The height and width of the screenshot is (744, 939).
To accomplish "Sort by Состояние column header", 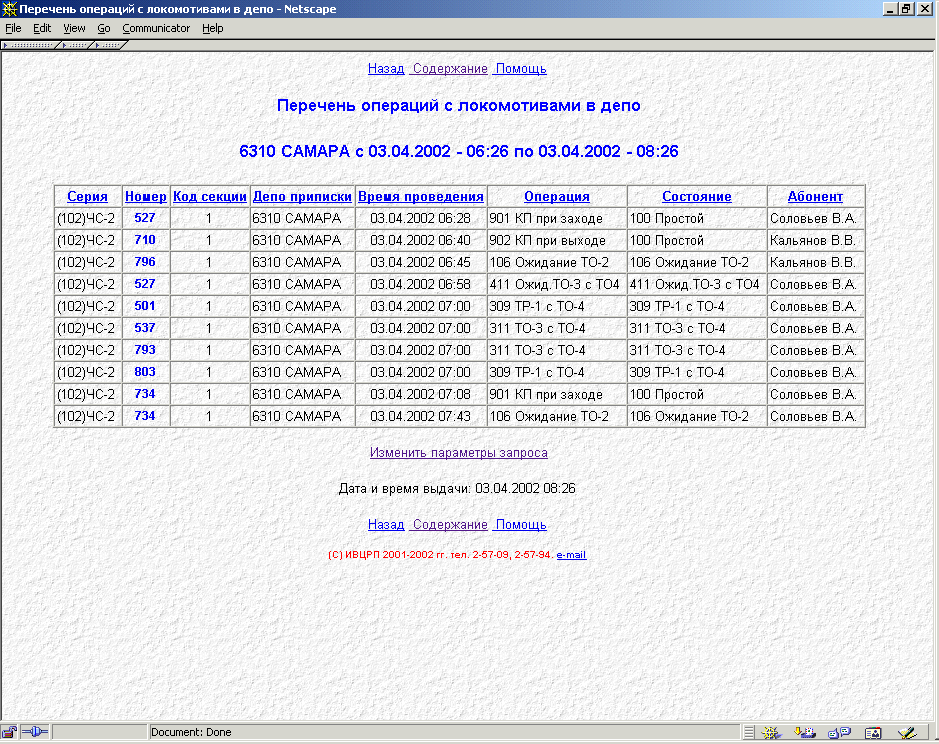I will pyautogui.click(x=697, y=196).
